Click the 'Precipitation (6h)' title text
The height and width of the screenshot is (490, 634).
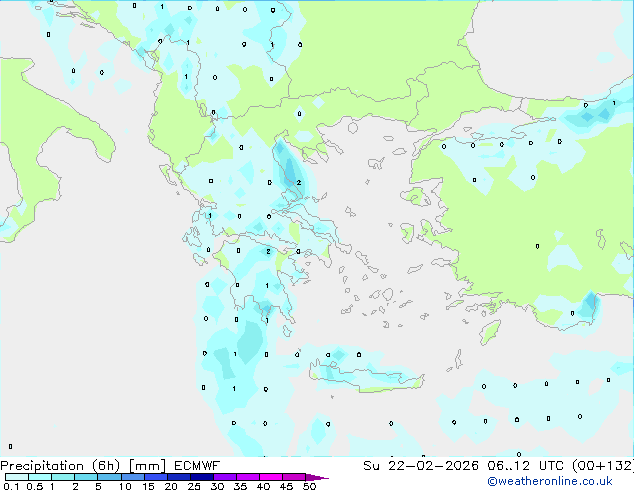coord(60,466)
